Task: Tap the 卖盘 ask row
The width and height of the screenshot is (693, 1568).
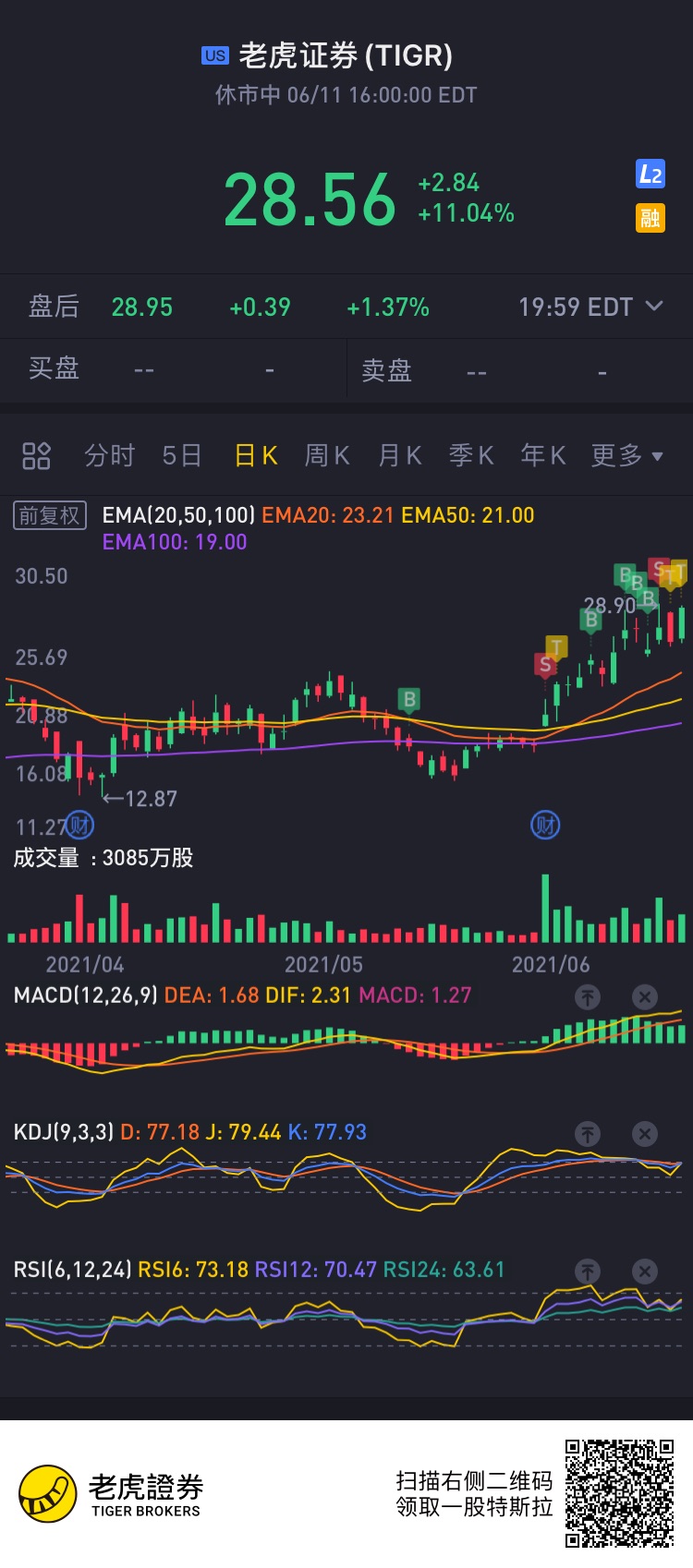Action: point(520,369)
